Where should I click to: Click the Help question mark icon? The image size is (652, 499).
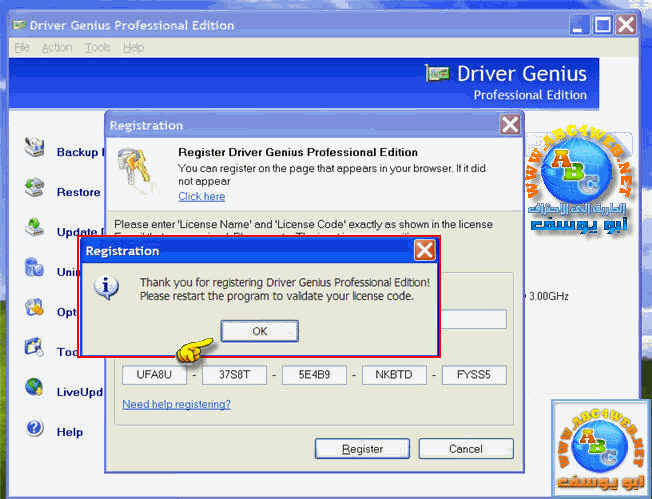pyautogui.click(x=35, y=429)
